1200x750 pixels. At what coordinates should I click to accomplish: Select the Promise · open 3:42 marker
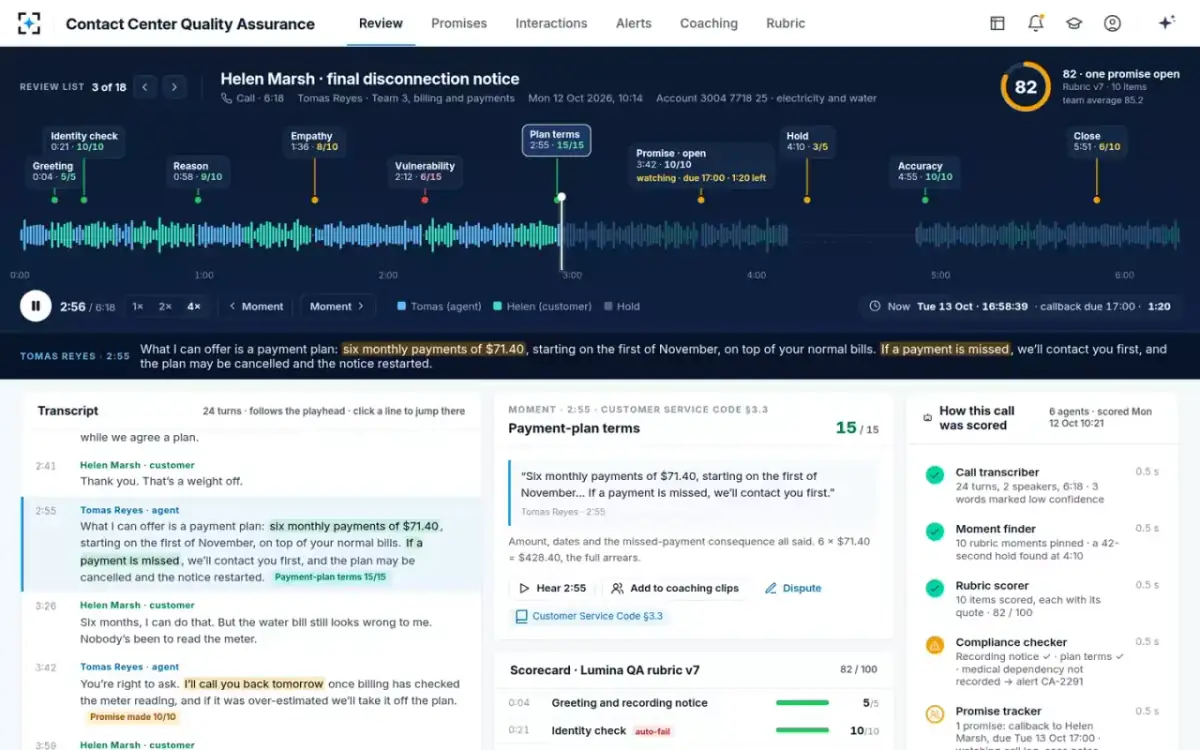701,166
